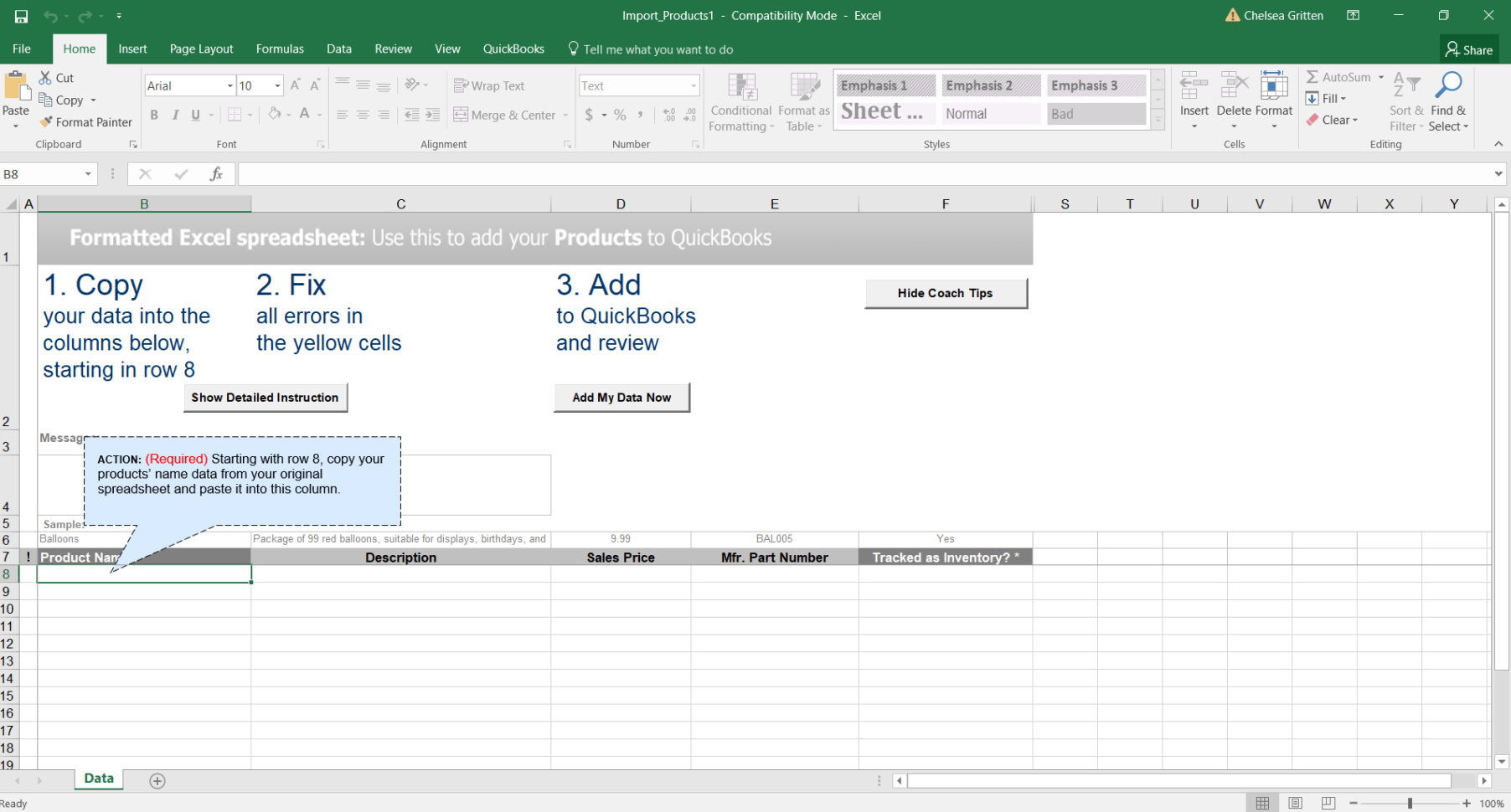
Task: Click the Percent Style icon
Action: click(x=620, y=115)
